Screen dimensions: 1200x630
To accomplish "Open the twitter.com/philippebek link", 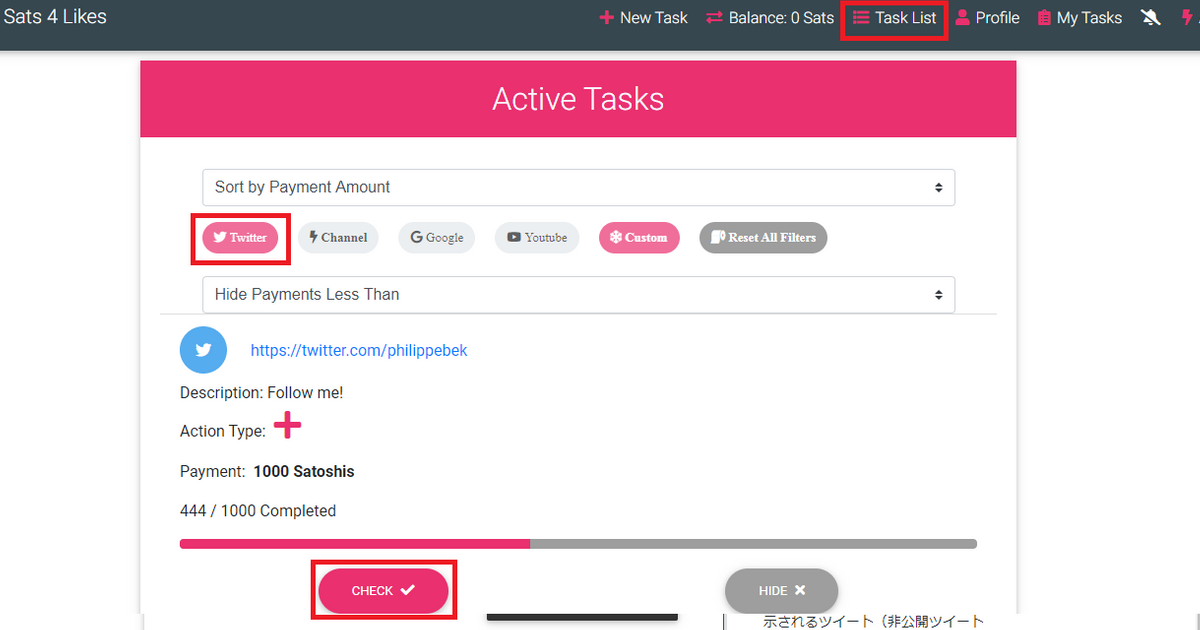I will tap(359, 351).
